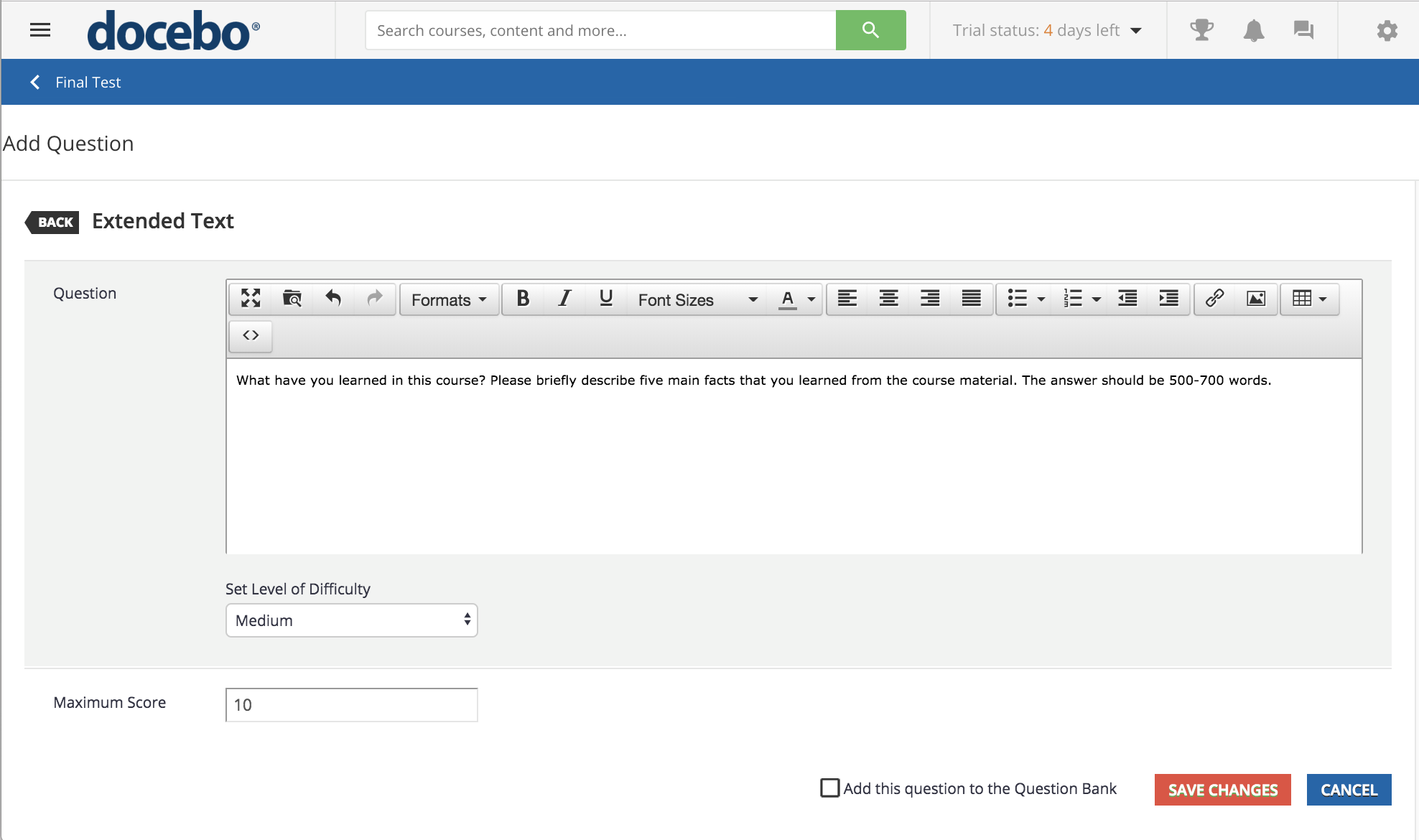Screen dimensions: 1419x840
Task: Click the undo arrow in editor toolbar
Action: [333, 299]
